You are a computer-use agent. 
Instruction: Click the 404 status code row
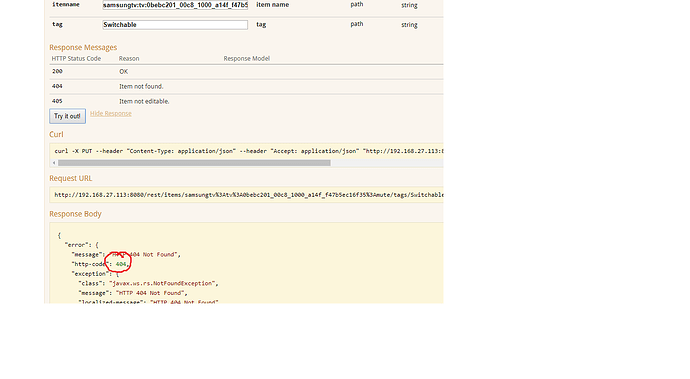tap(246, 86)
